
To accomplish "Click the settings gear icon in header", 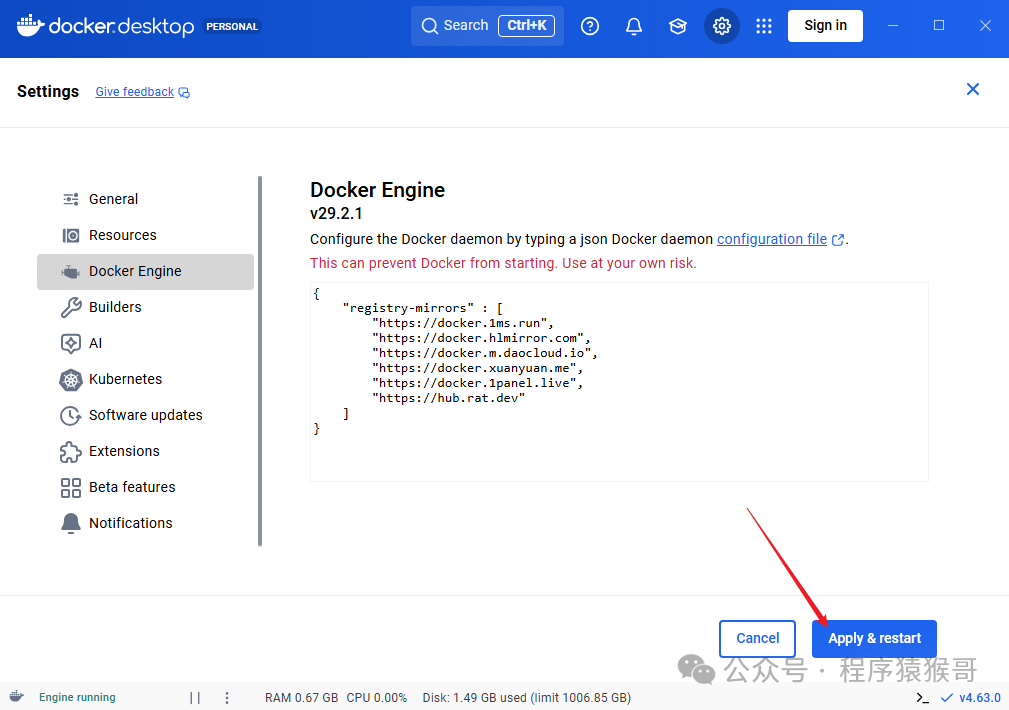I will [x=722, y=26].
